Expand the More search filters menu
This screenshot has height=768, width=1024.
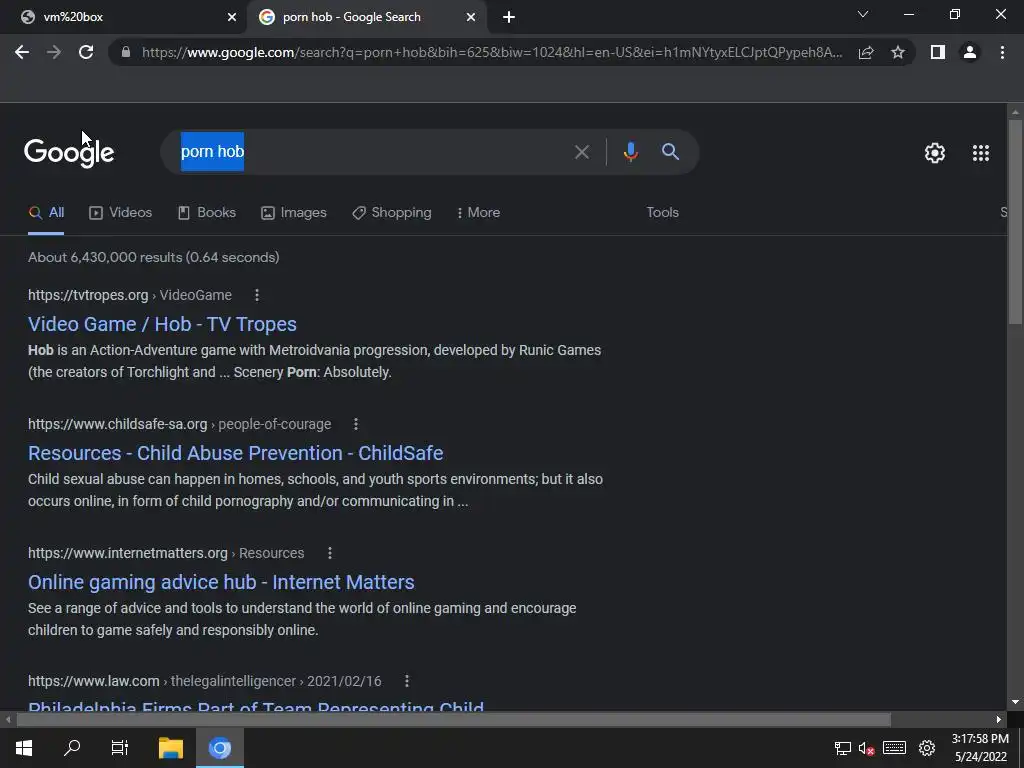(x=478, y=213)
